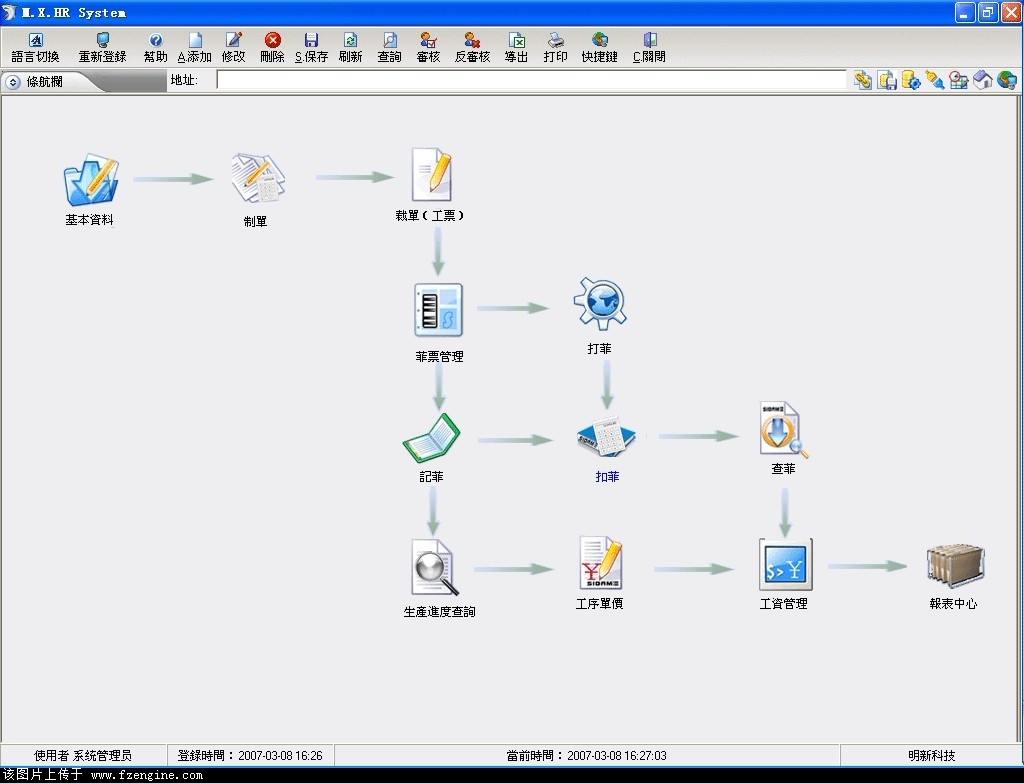Viewport: 1024px width, 783px height.
Task: Click the 地址 address input field
Action: point(531,80)
